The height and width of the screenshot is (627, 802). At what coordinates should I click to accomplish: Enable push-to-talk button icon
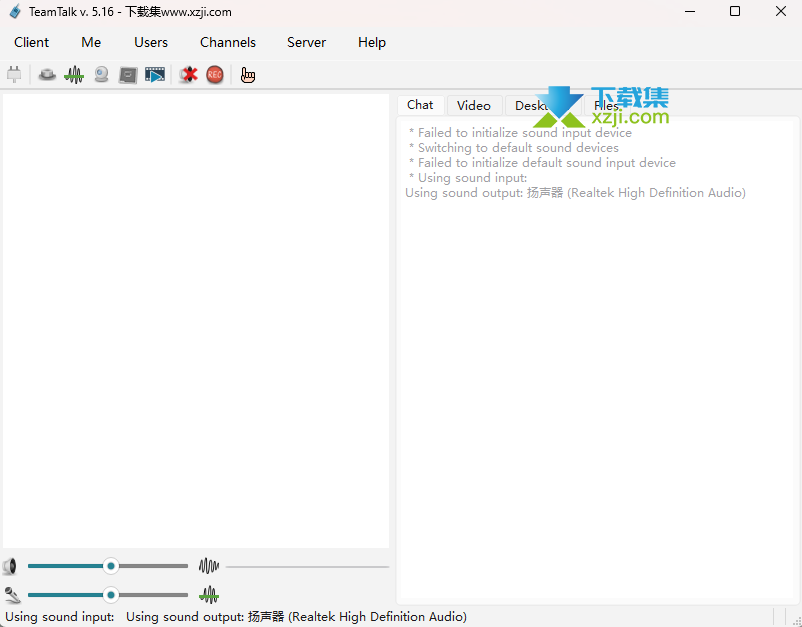[47, 75]
